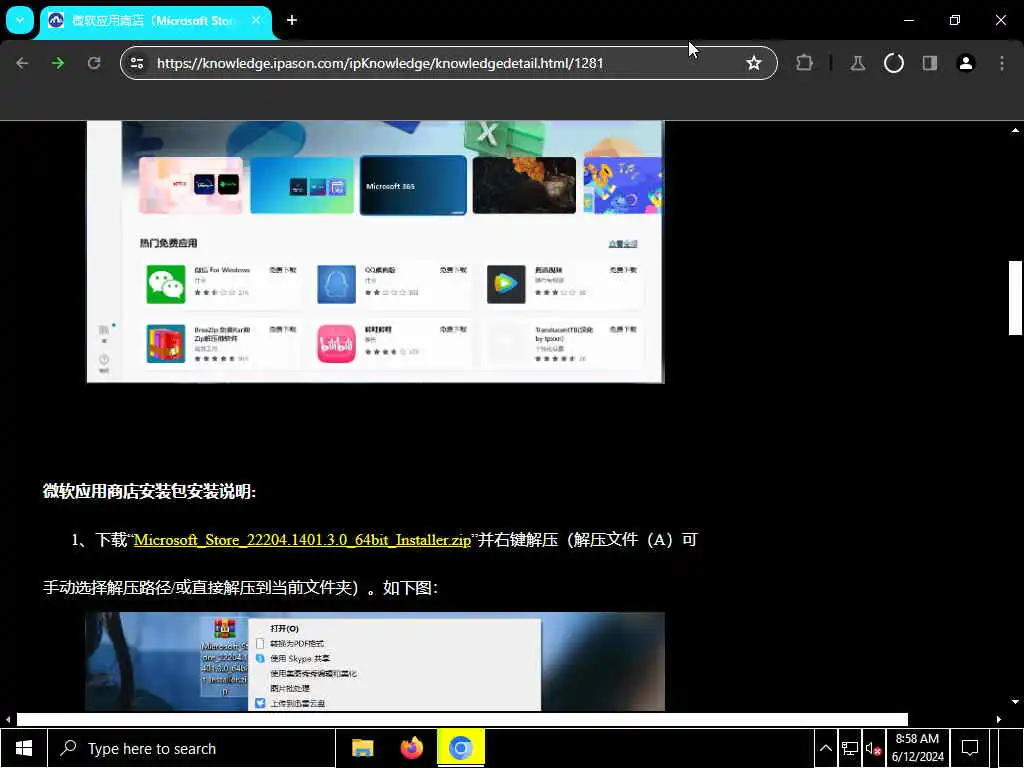Screen dimensions: 1024x768
Task: Click the Microsoft 365 banner card
Action: tap(413, 185)
